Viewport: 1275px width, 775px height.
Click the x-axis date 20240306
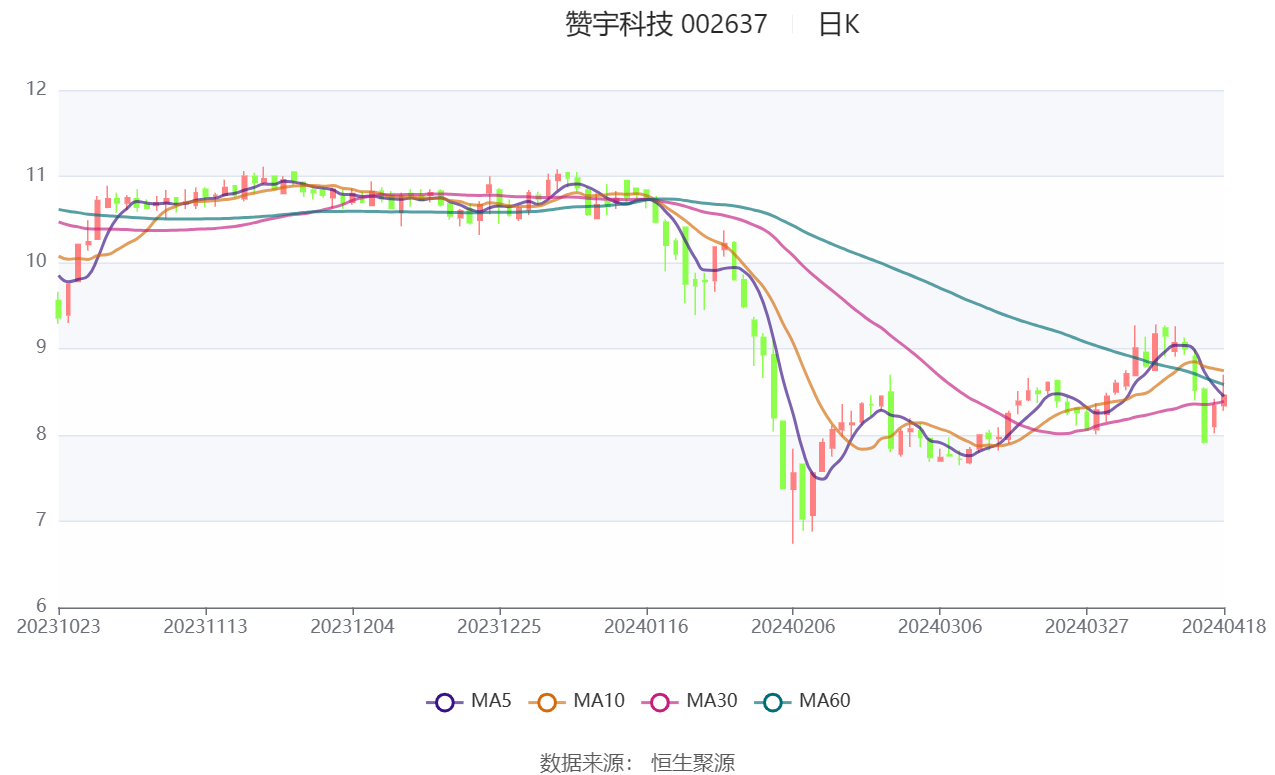click(x=940, y=626)
